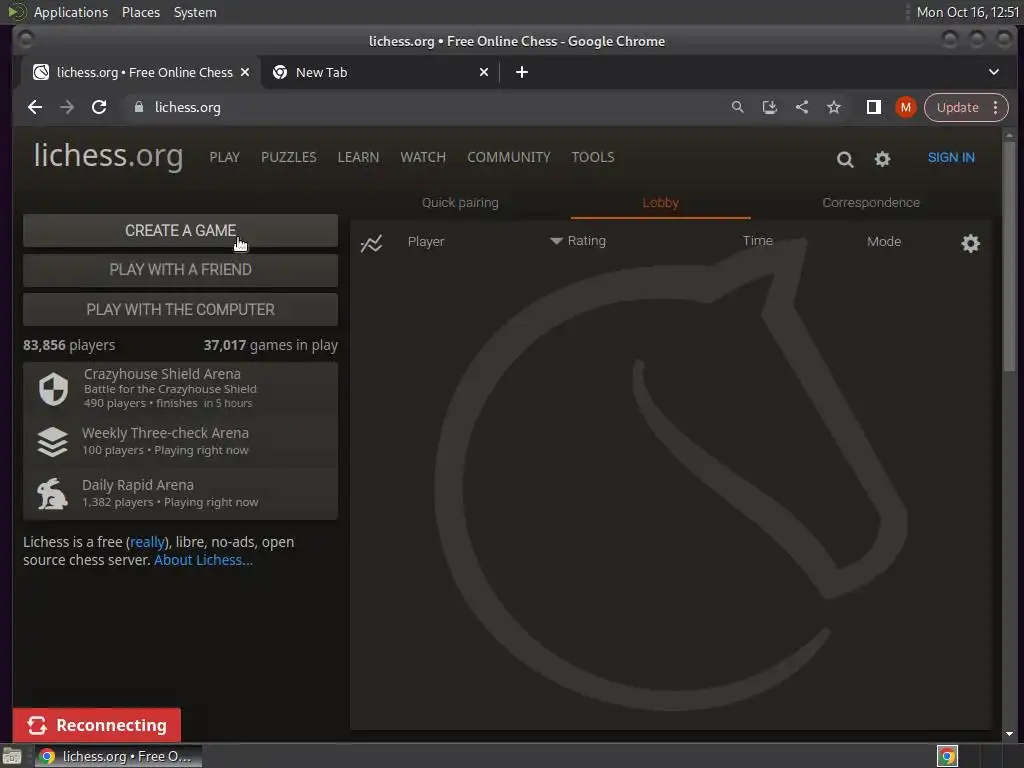This screenshot has height=768, width=1024.
Task: Click PLAY WITH A FRIEND button
Action: 180,270
